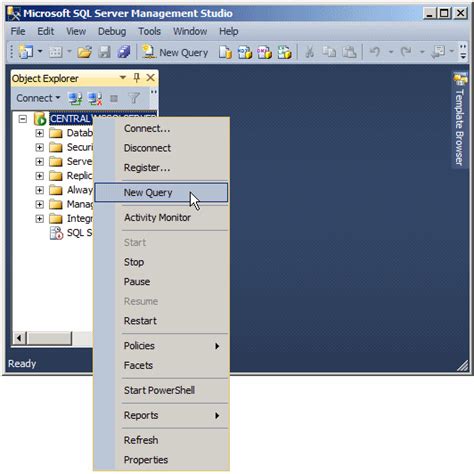Viewport: 474px width, 474px height.
Task: Choose Pause in the context menu
Action: (162, 282)
